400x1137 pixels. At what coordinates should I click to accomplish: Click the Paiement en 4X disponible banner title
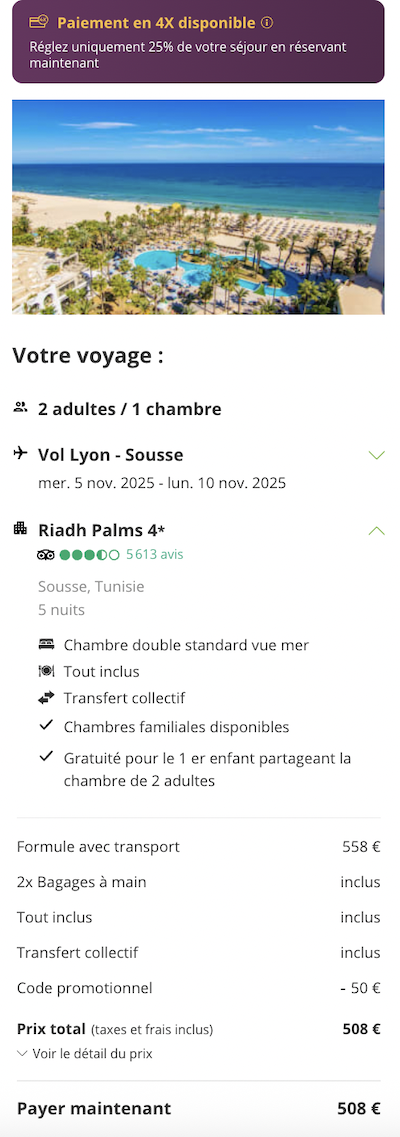pos(156,23)
